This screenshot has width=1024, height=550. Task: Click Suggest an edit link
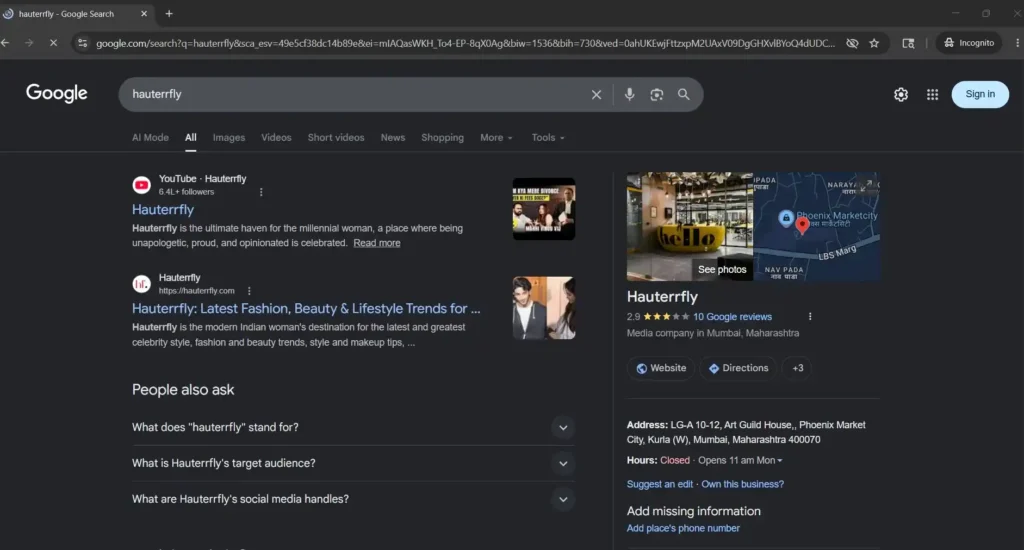660,484
